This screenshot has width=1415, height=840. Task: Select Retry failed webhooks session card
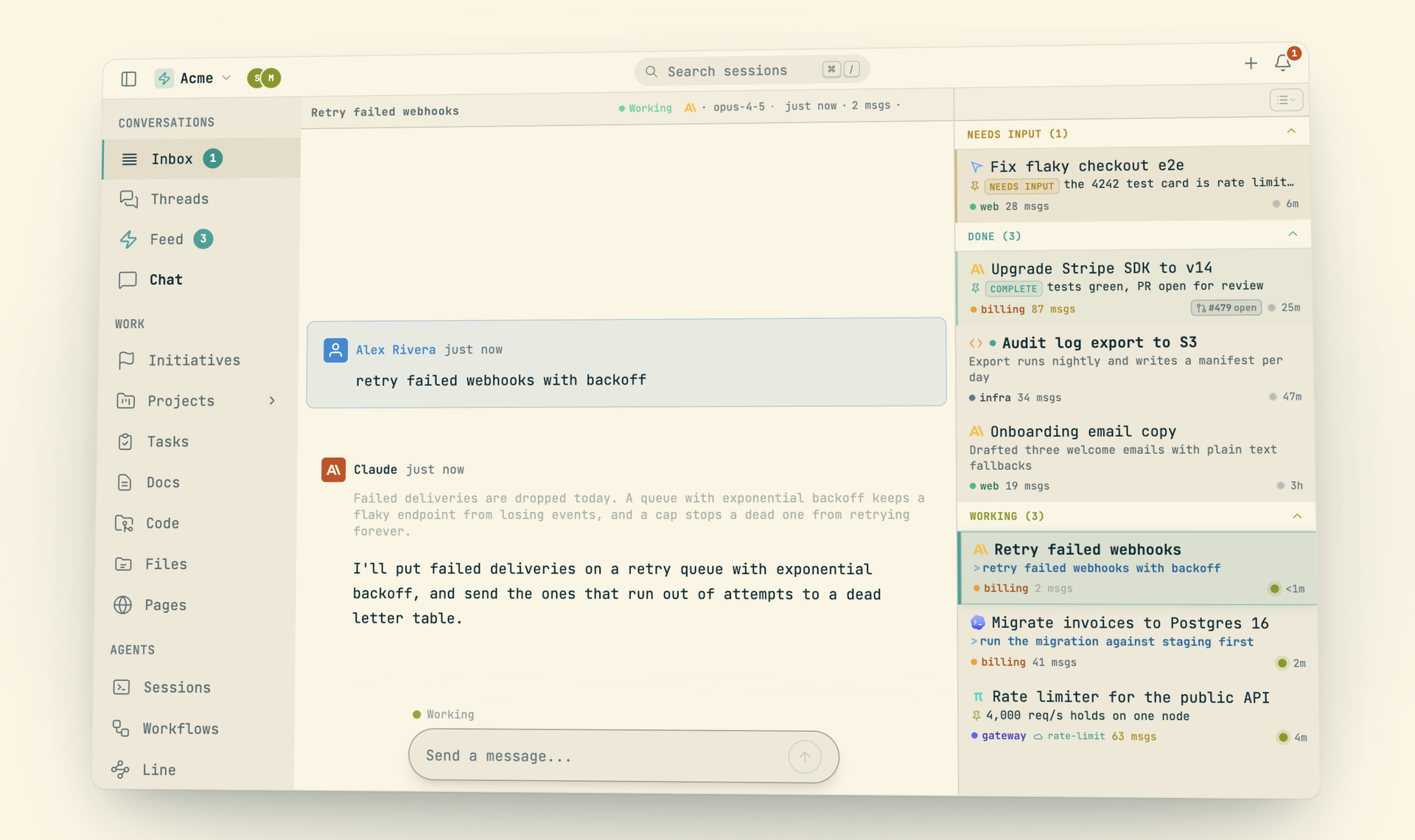pos(1137,568)
